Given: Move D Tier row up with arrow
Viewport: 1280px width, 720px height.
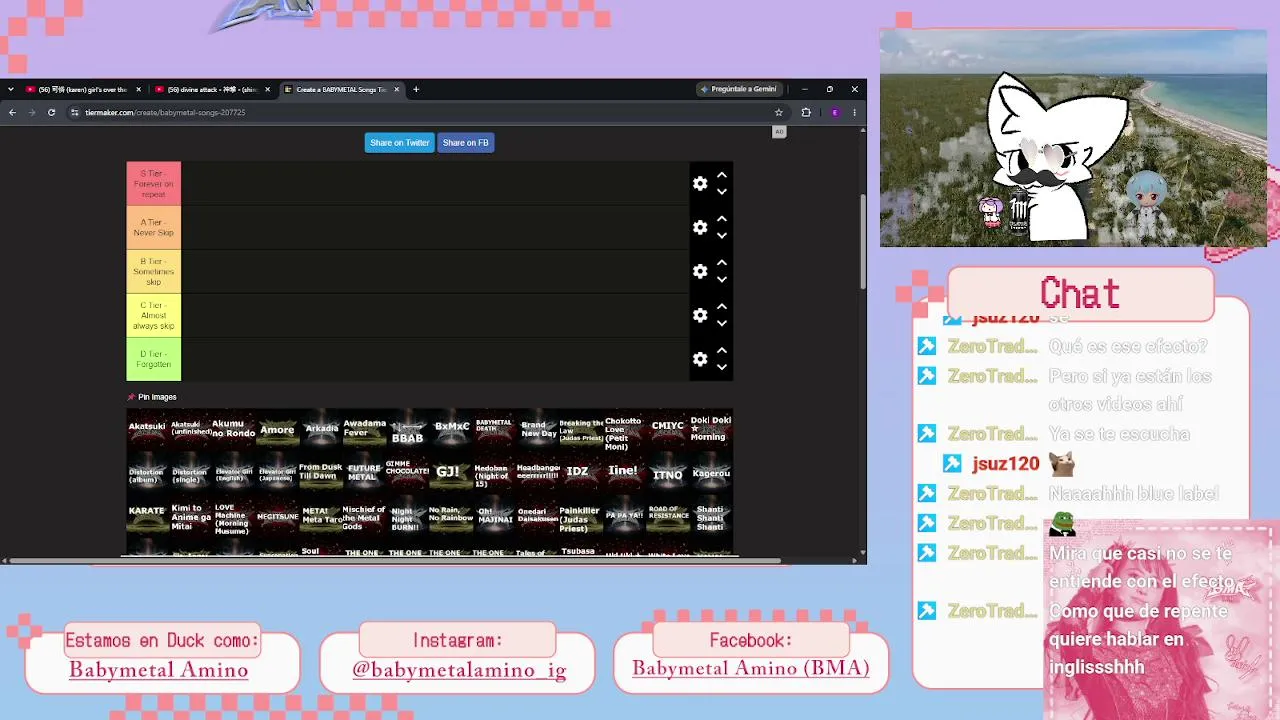Looking at the screenshot, I should 721,351.
